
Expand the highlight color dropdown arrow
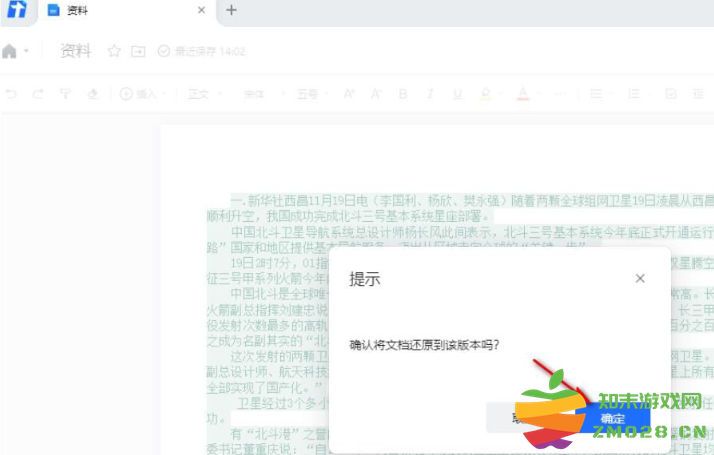pos(499,94)
